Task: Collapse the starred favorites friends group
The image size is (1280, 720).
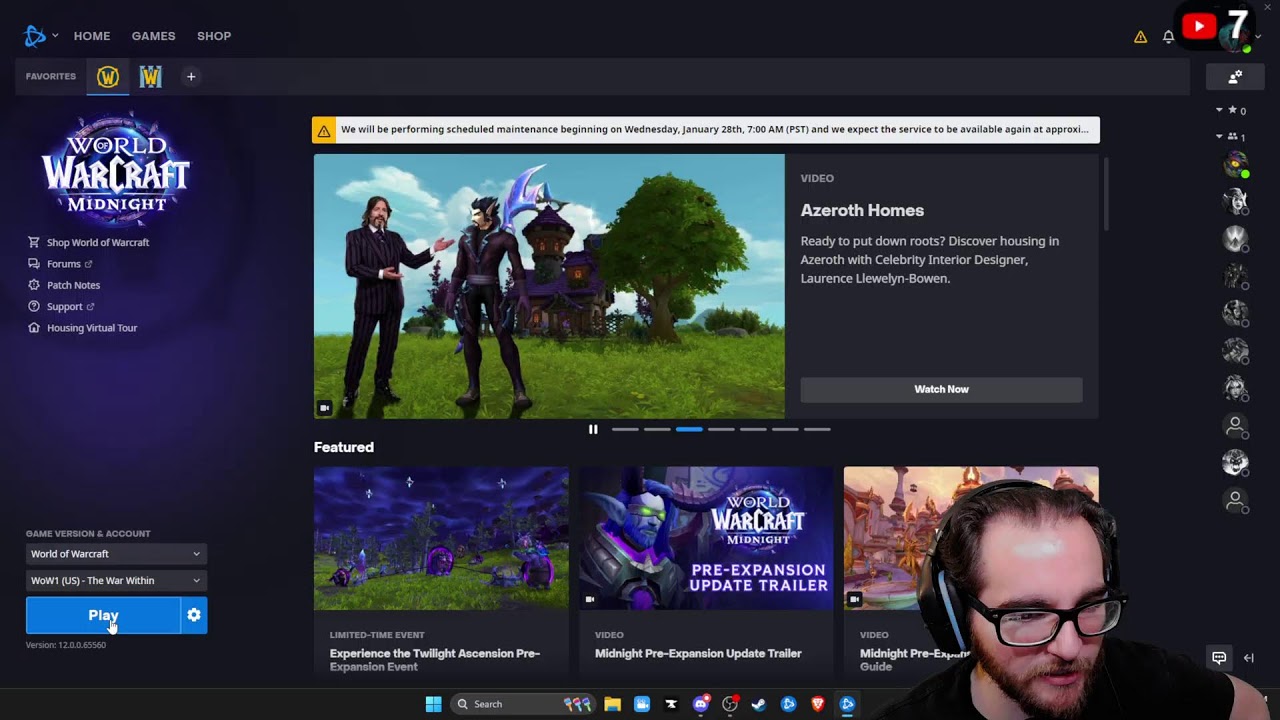Action: (x=1219, y=110)
